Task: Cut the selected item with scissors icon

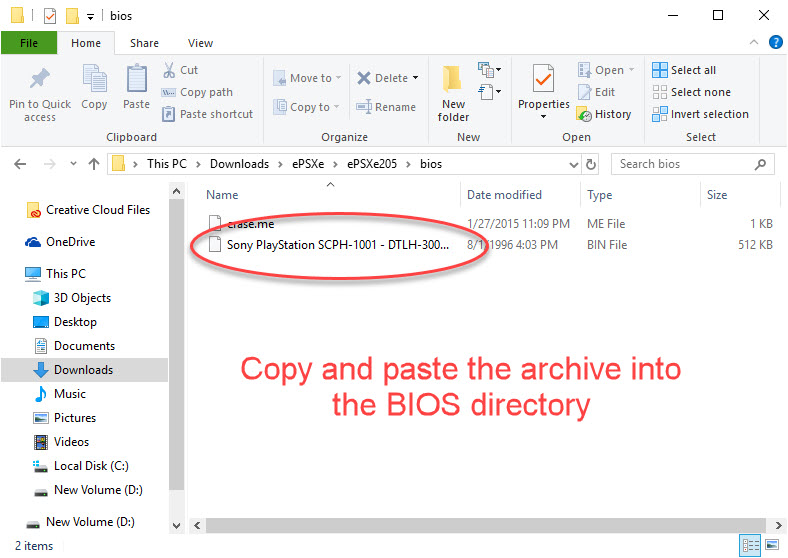Action: 180,70
